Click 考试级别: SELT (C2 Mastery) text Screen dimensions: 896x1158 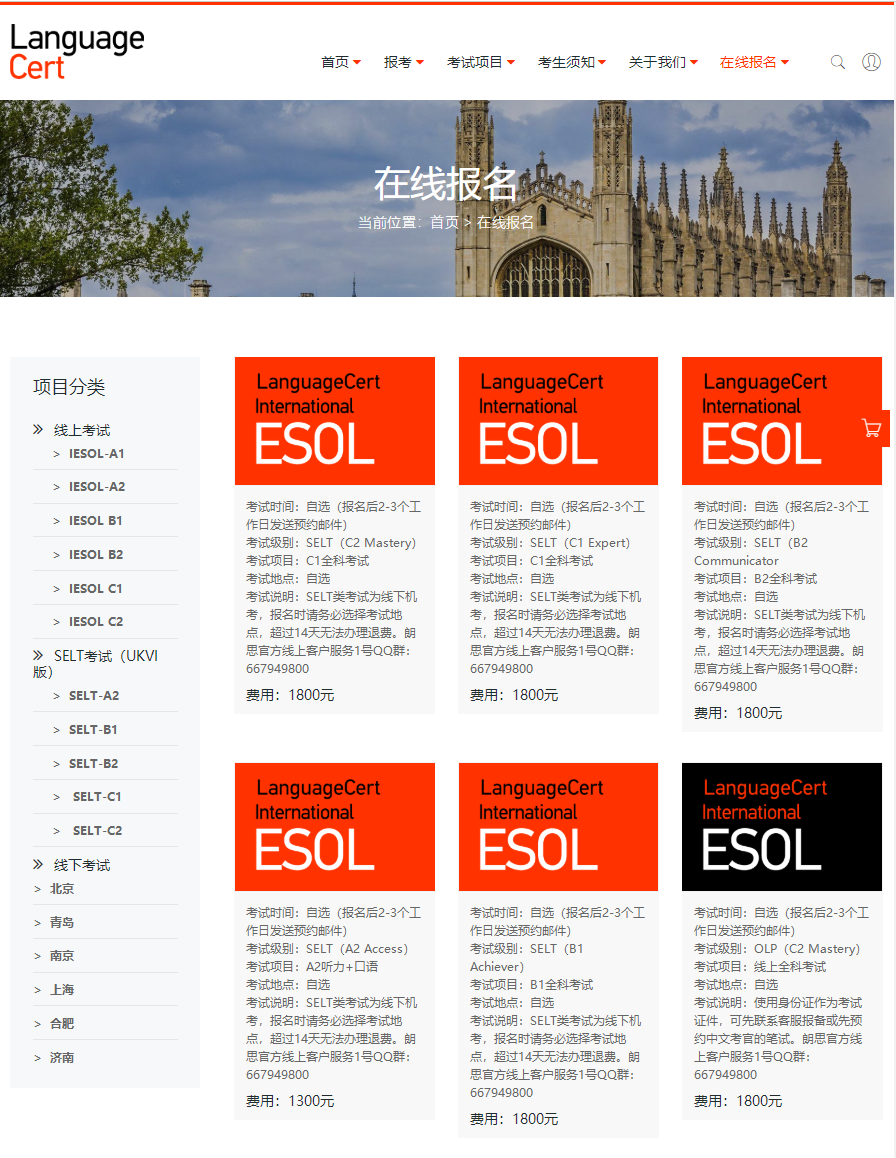331,543
